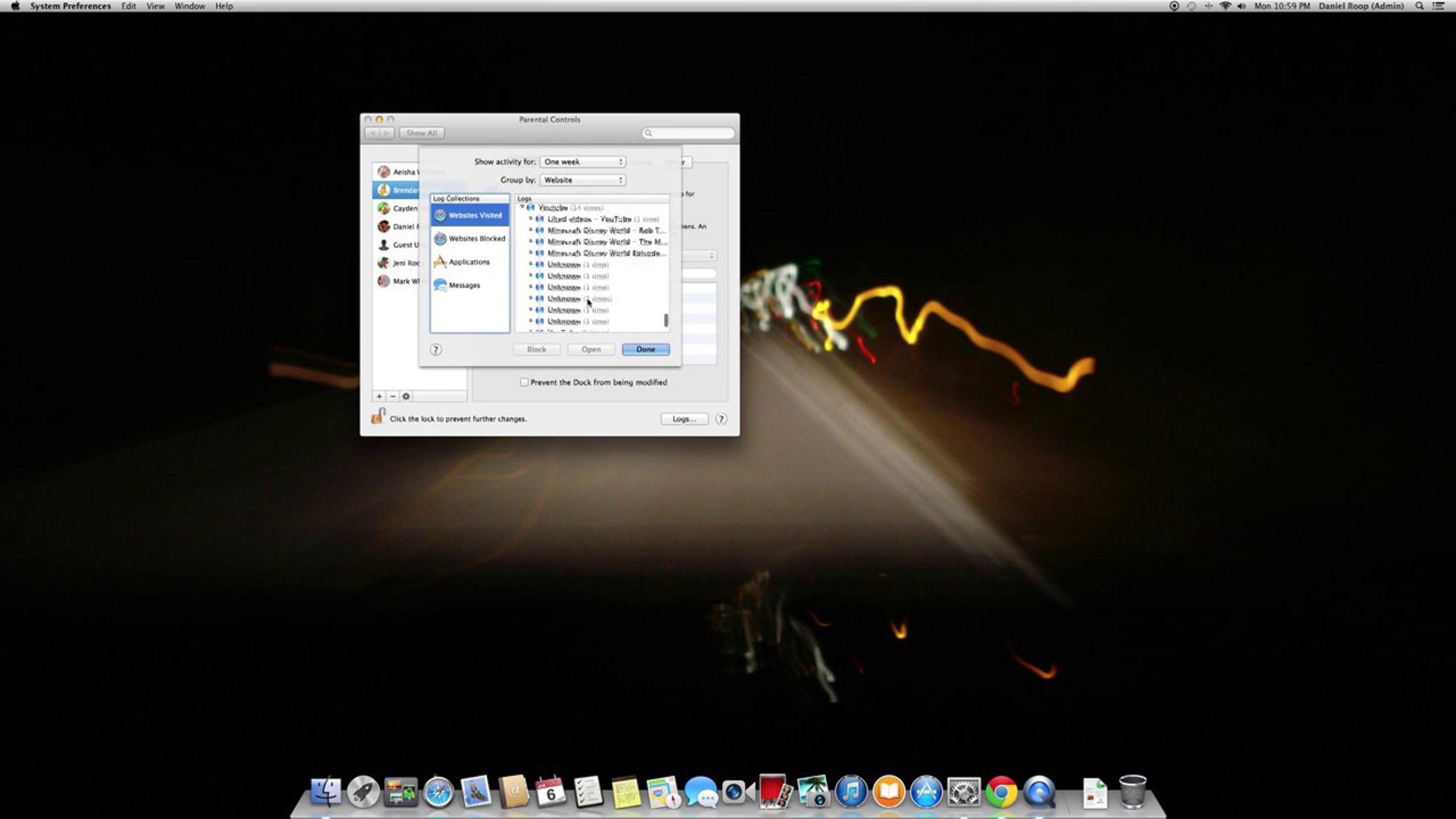This screenshot has width=1456, height=819.
Task: Click the logs list scrollbar thumb
Action: [x=666, y=320]
